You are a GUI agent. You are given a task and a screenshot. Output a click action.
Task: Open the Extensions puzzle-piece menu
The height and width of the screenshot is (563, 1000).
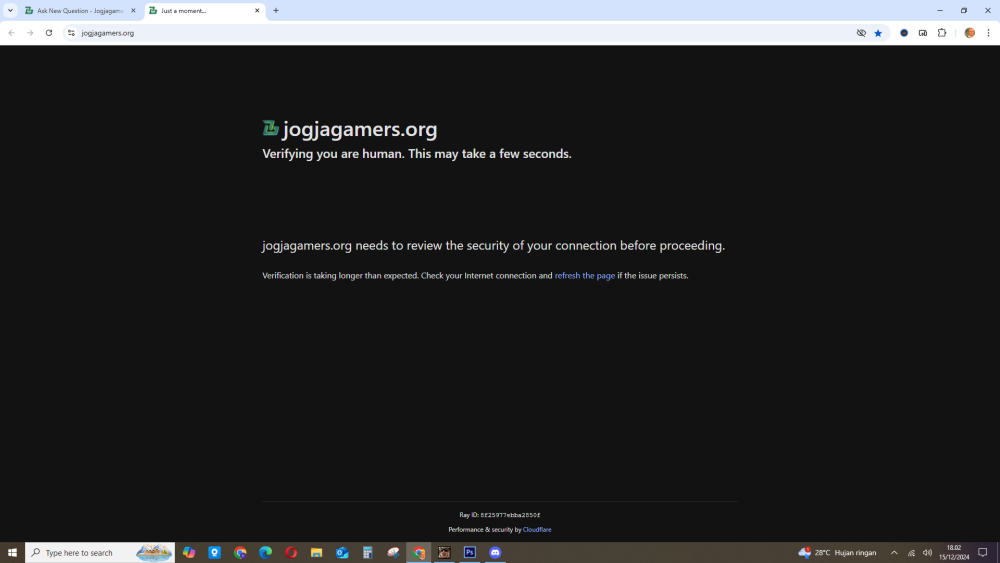pyautogui.click(x=942, y=33)
